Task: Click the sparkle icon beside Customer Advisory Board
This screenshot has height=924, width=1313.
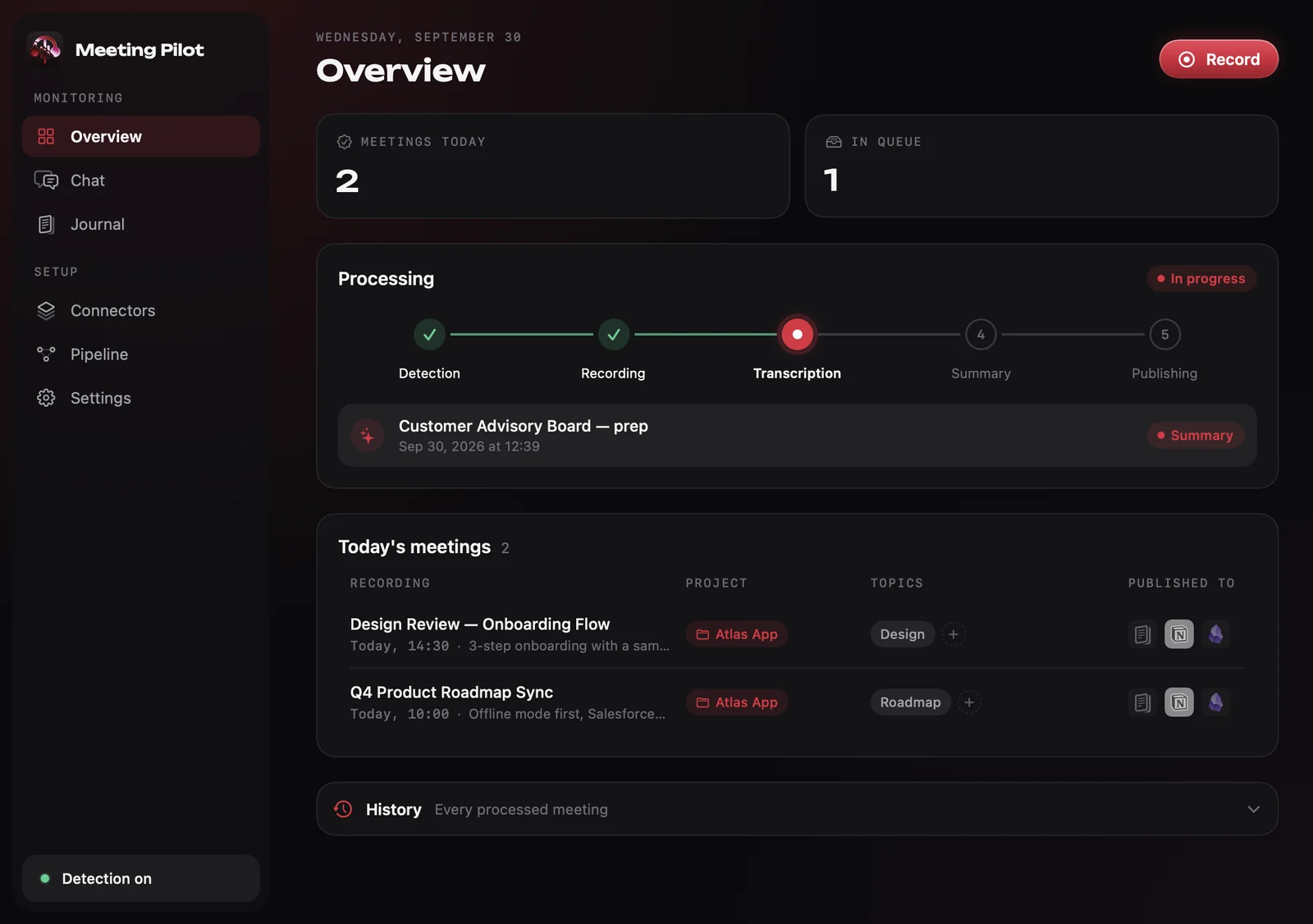Action: [367, 436]
